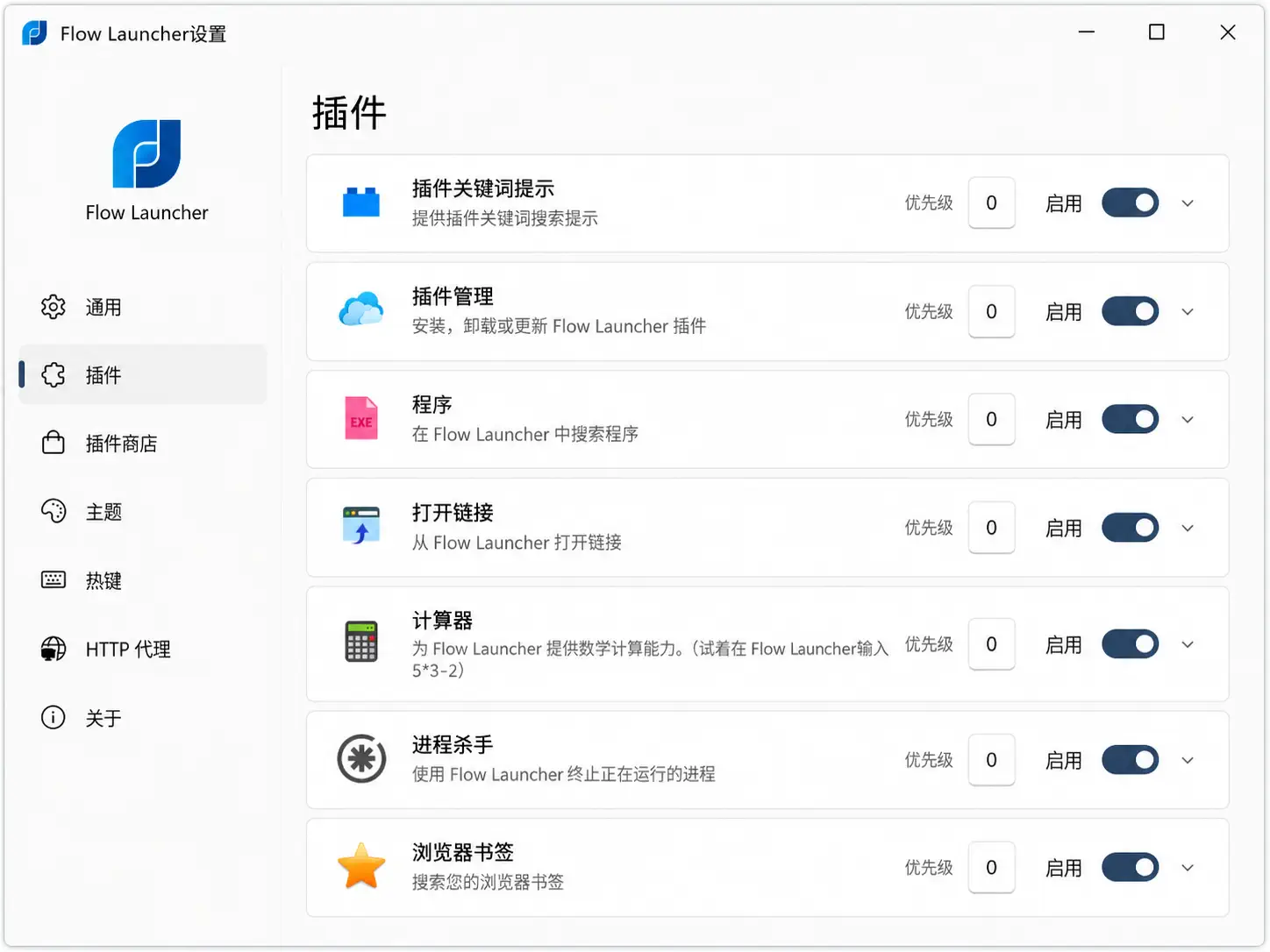Click the gear icon next to 通用
This screenshot has width=1270, height=952.
[x=54, y=307]
